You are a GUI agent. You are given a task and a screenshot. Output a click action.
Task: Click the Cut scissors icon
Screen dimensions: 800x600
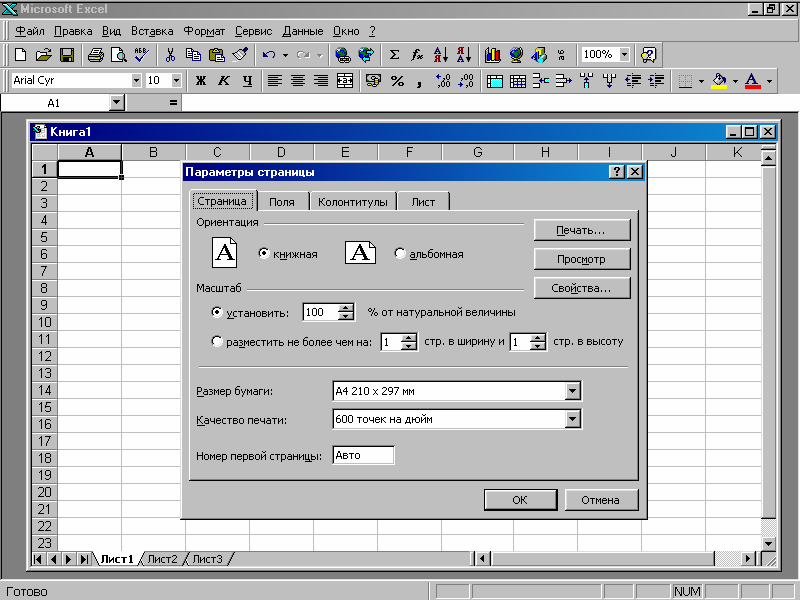(170, 55)
